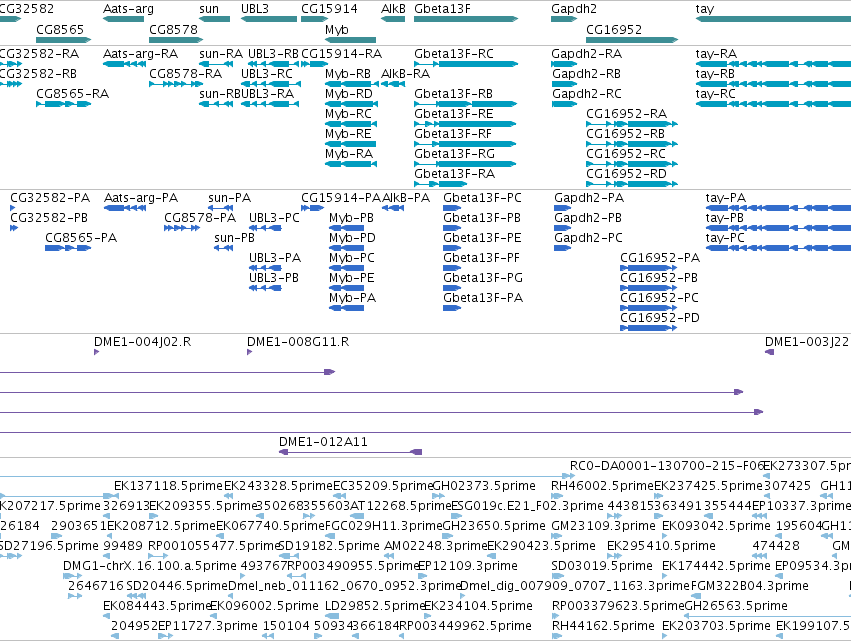
Task: Select EST RH46002.5prime
Action: coord(602,486)
